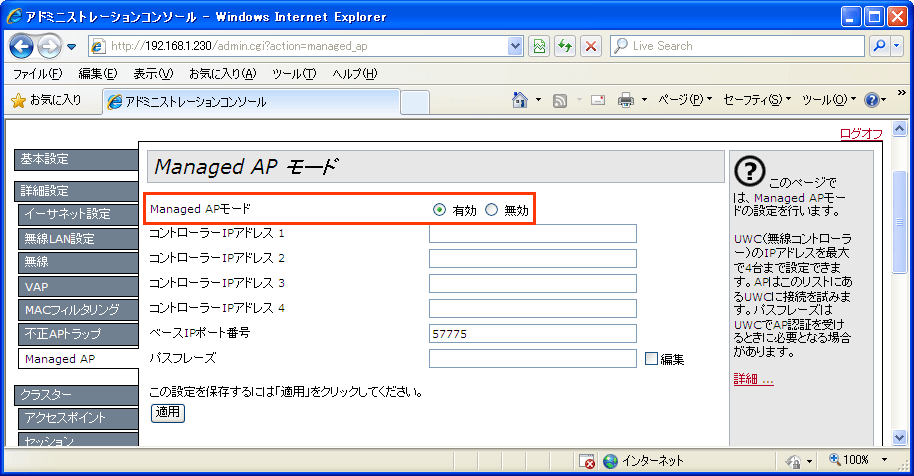Click the コントローラーIPアドレス 1 field
The height and width of the screenshot is (476, 914).
(533, 234)
